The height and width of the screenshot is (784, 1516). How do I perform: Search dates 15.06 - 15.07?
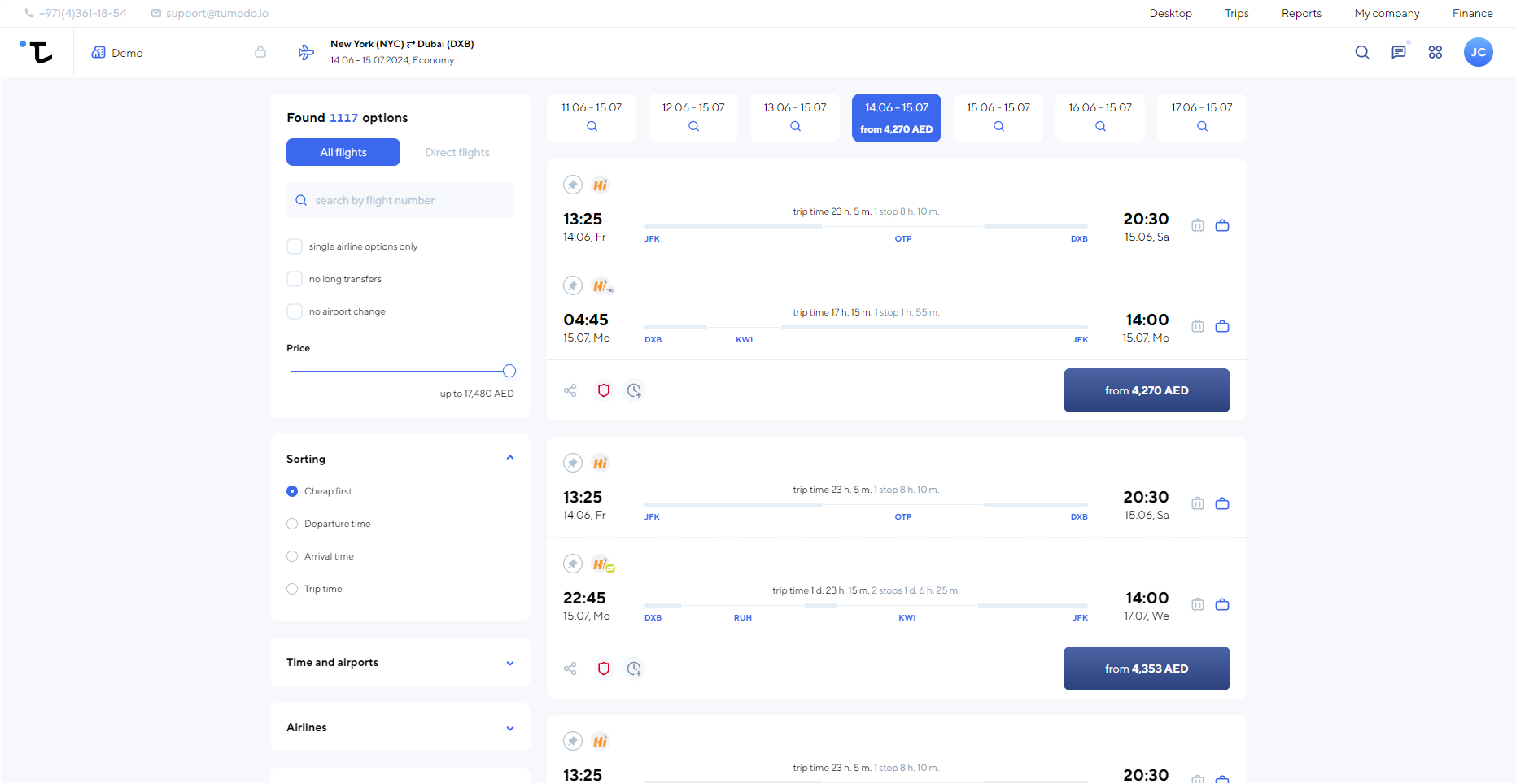tap(998, 118)
